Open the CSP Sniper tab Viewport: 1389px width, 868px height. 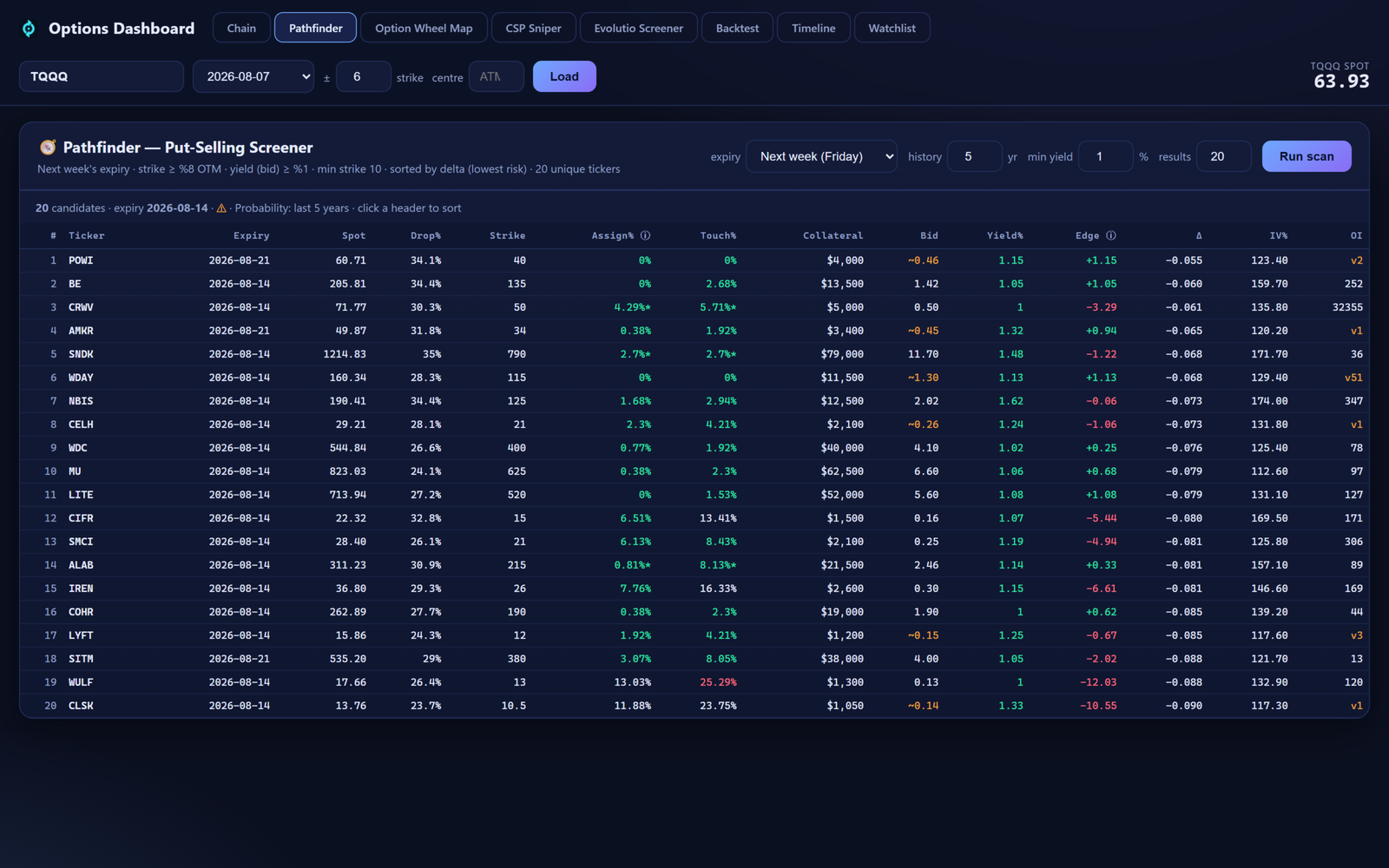click(533, 28)
